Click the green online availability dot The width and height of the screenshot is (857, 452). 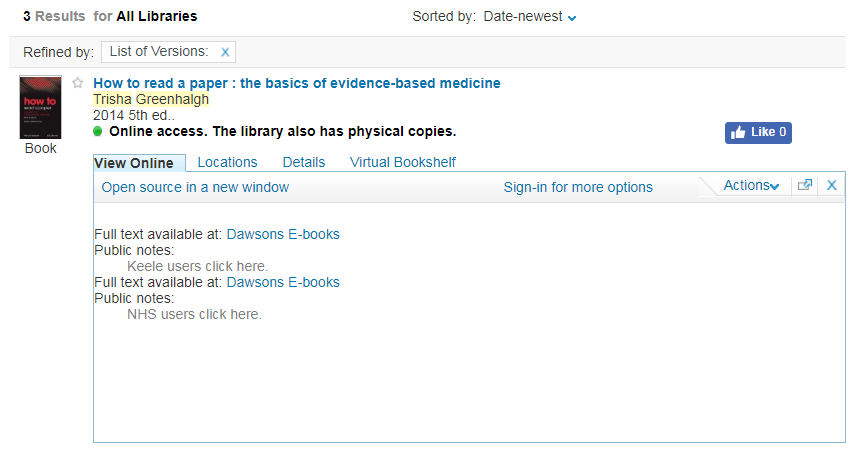click(x=98, y=131)
